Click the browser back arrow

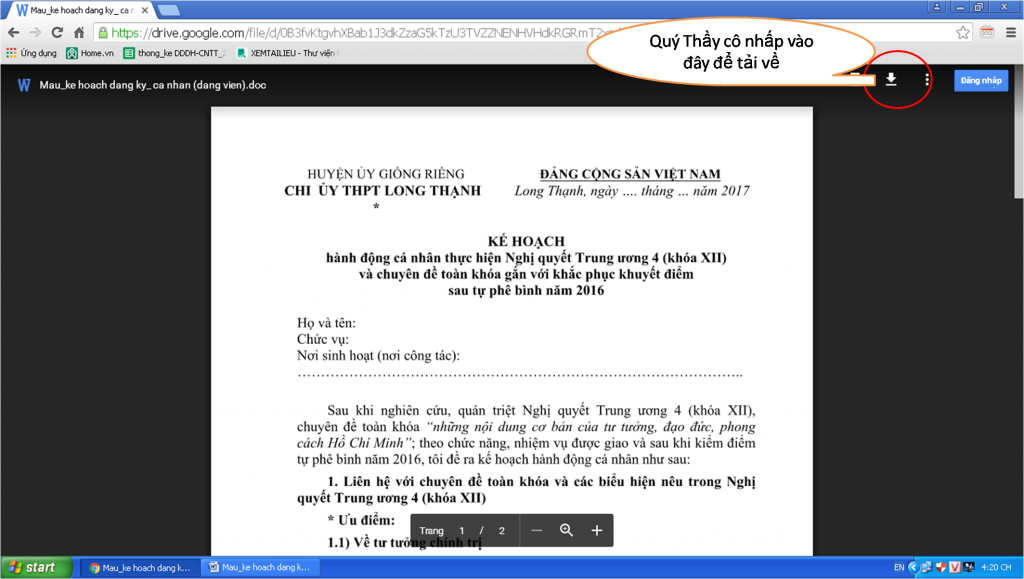click(x=13, y=33)
